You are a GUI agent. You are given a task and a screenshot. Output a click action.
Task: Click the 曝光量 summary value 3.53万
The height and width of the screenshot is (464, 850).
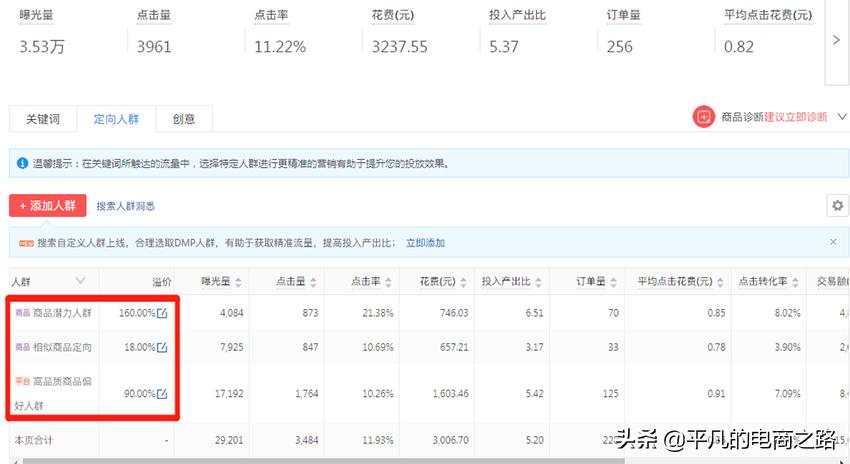coord(42,47)
